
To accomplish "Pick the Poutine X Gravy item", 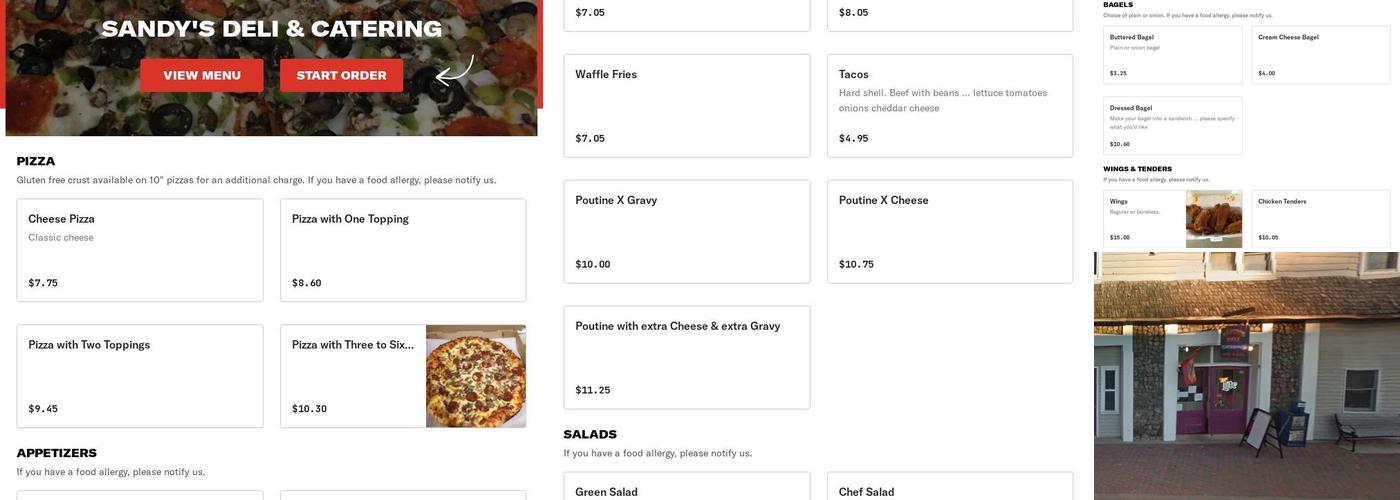I will click(687, 231).
